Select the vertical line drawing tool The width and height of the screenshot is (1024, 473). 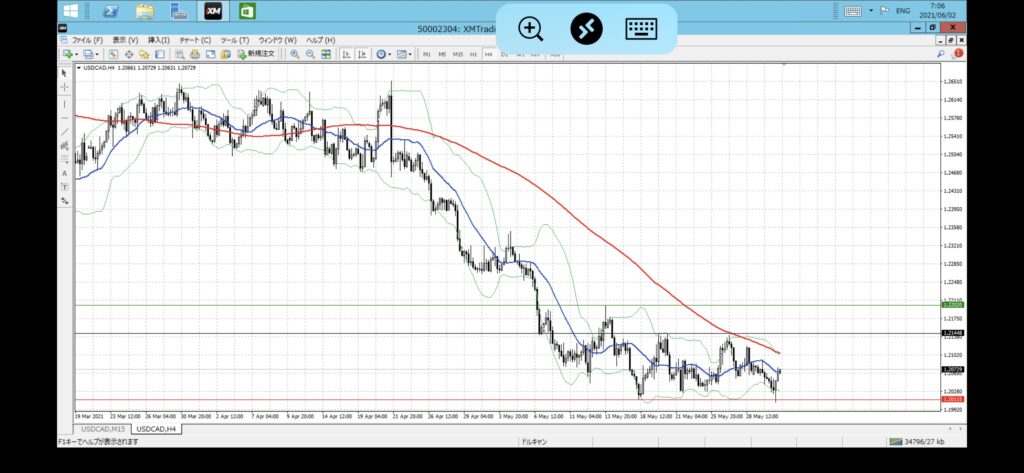coord(65,103)
